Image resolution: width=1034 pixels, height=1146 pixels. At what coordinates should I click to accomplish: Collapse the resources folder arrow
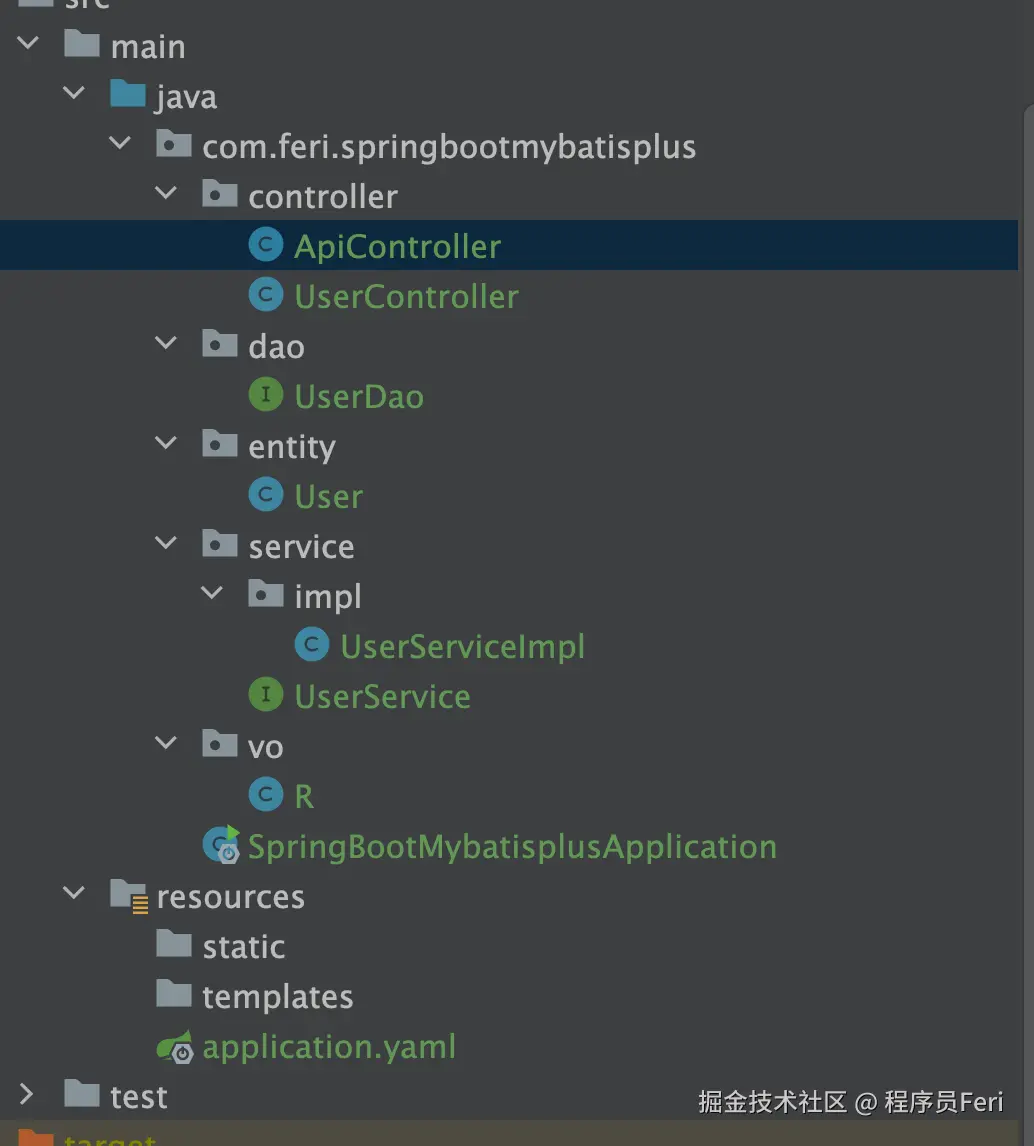[74, 895]
